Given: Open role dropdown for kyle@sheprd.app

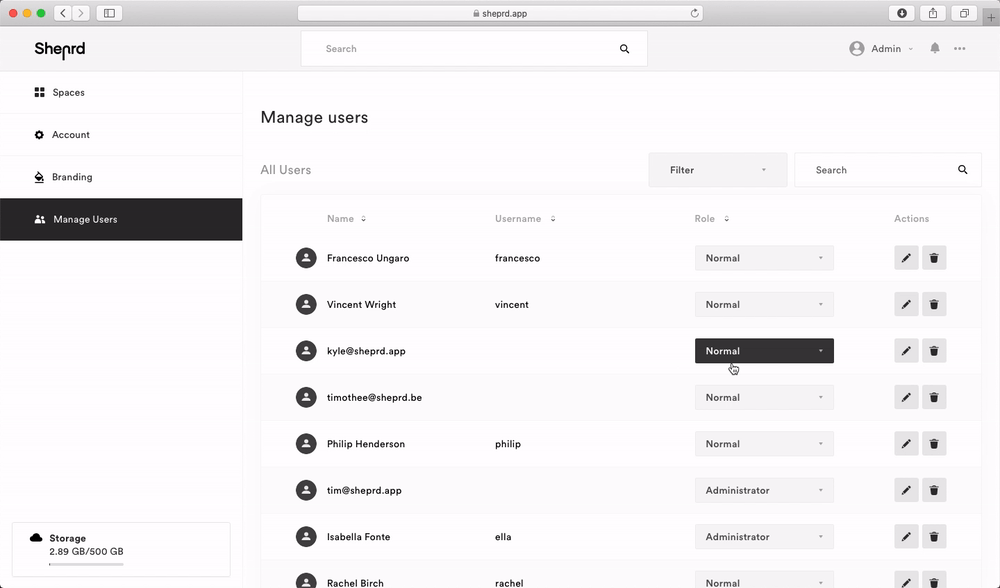Looking at the screenshot, I should [764, 351].
